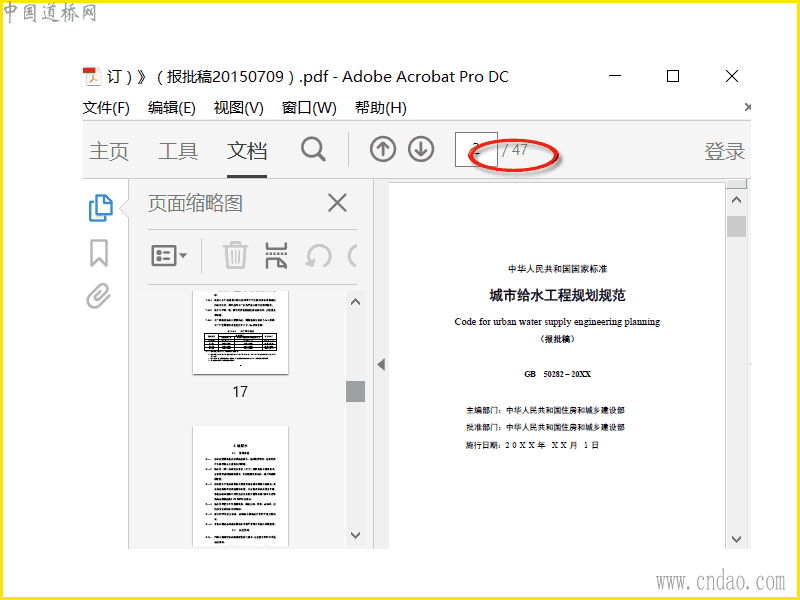Viewport: 800px width, 600px height.
Task: Open the attachments paperclip icon
Action: click(x=98, y=296)
